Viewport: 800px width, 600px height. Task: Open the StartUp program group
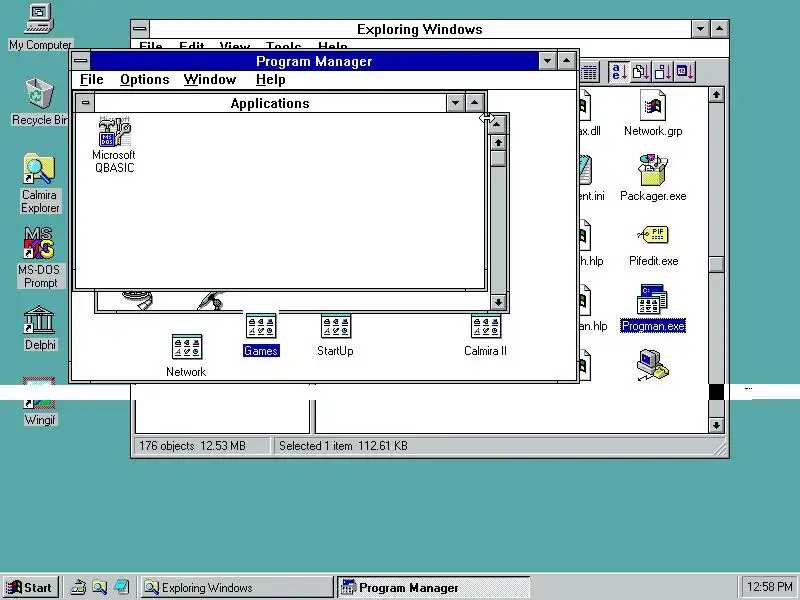[x=335, y=335]
